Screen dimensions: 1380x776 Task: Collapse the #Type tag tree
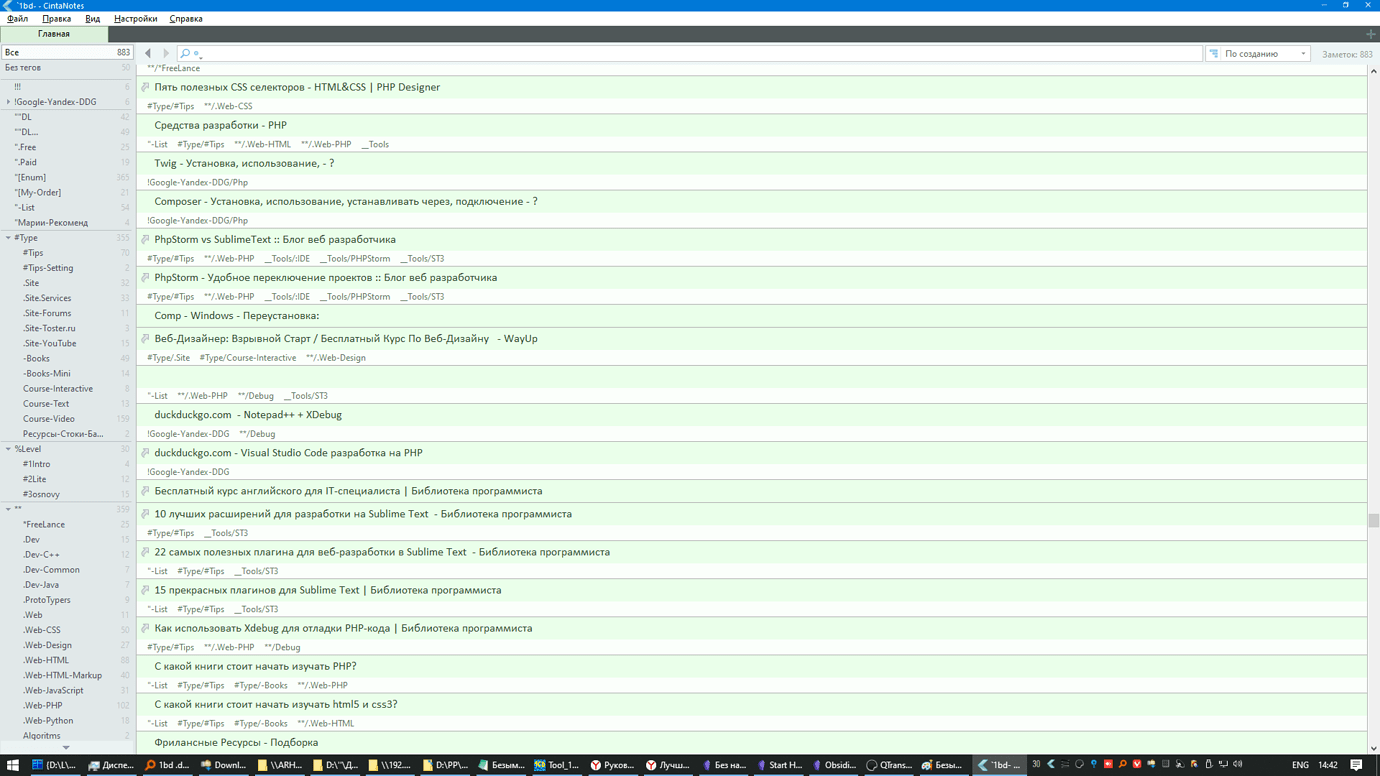click(8, 238)
